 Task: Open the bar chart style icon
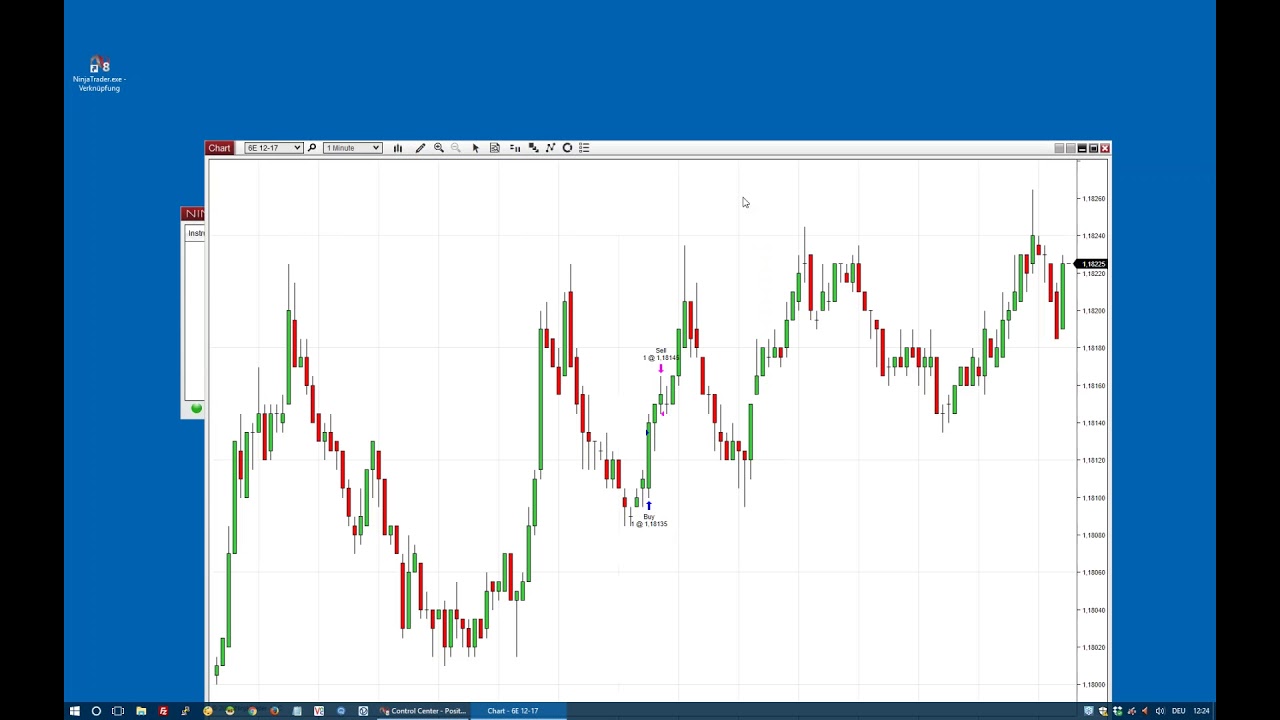coord(398,148)
